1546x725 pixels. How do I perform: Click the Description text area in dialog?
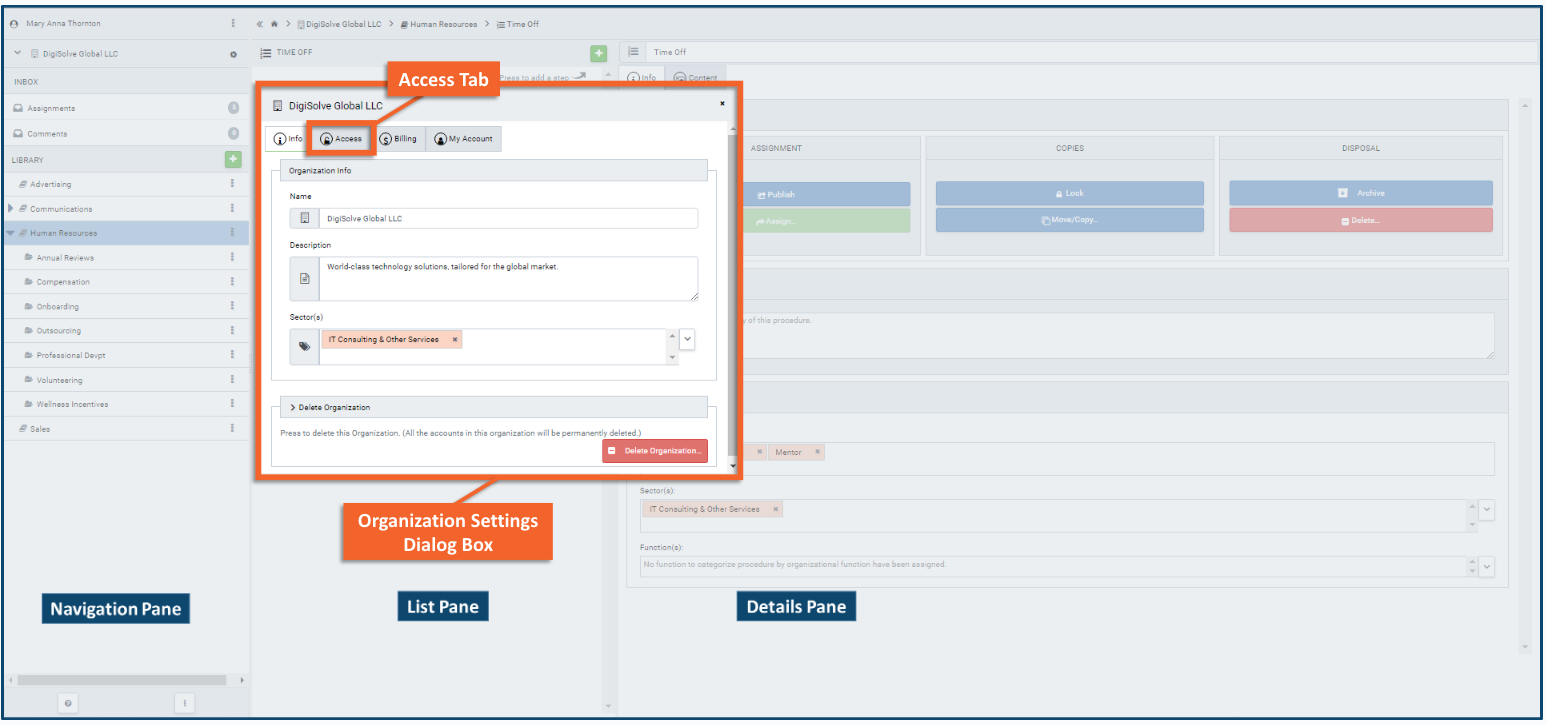tap(509, 278)
